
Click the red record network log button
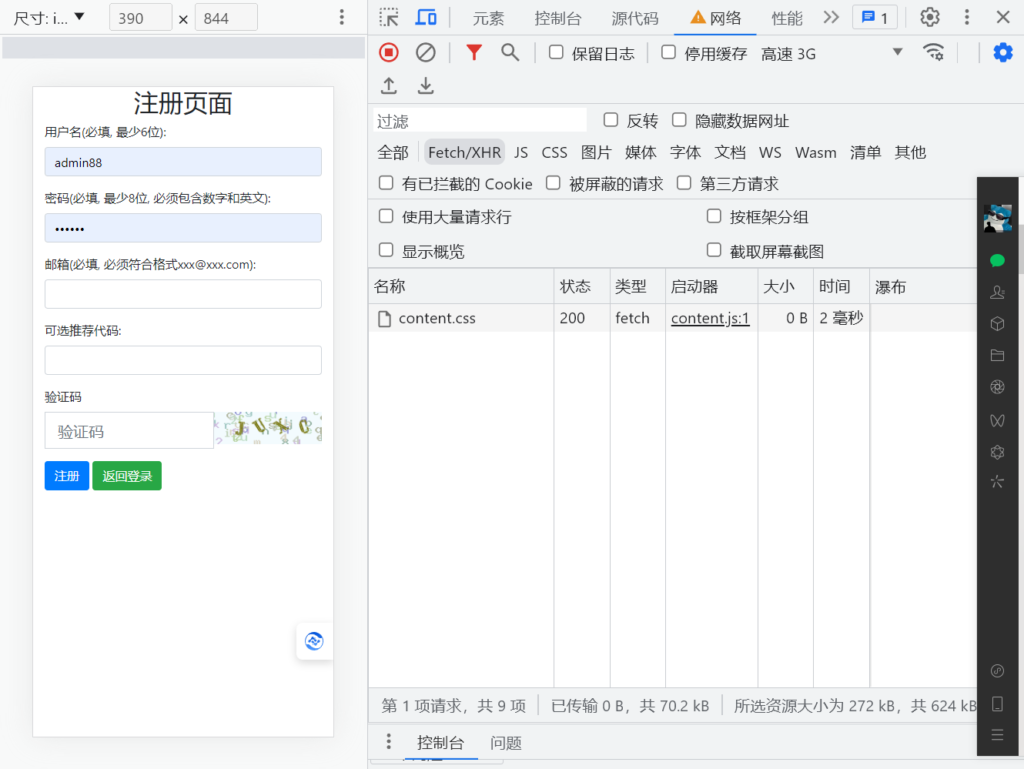(388, 52)
